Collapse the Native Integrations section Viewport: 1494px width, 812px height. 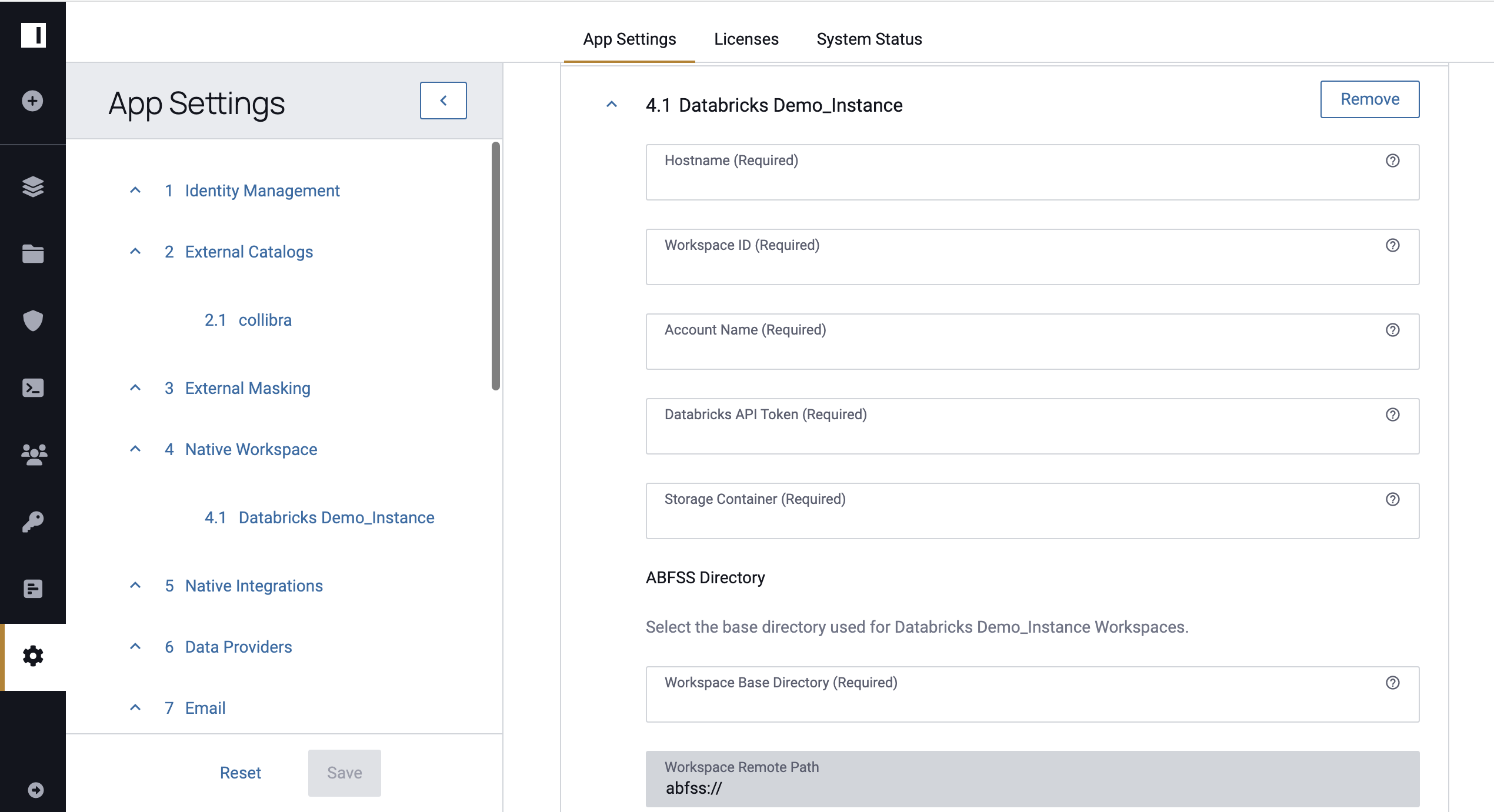pos(135,585)
